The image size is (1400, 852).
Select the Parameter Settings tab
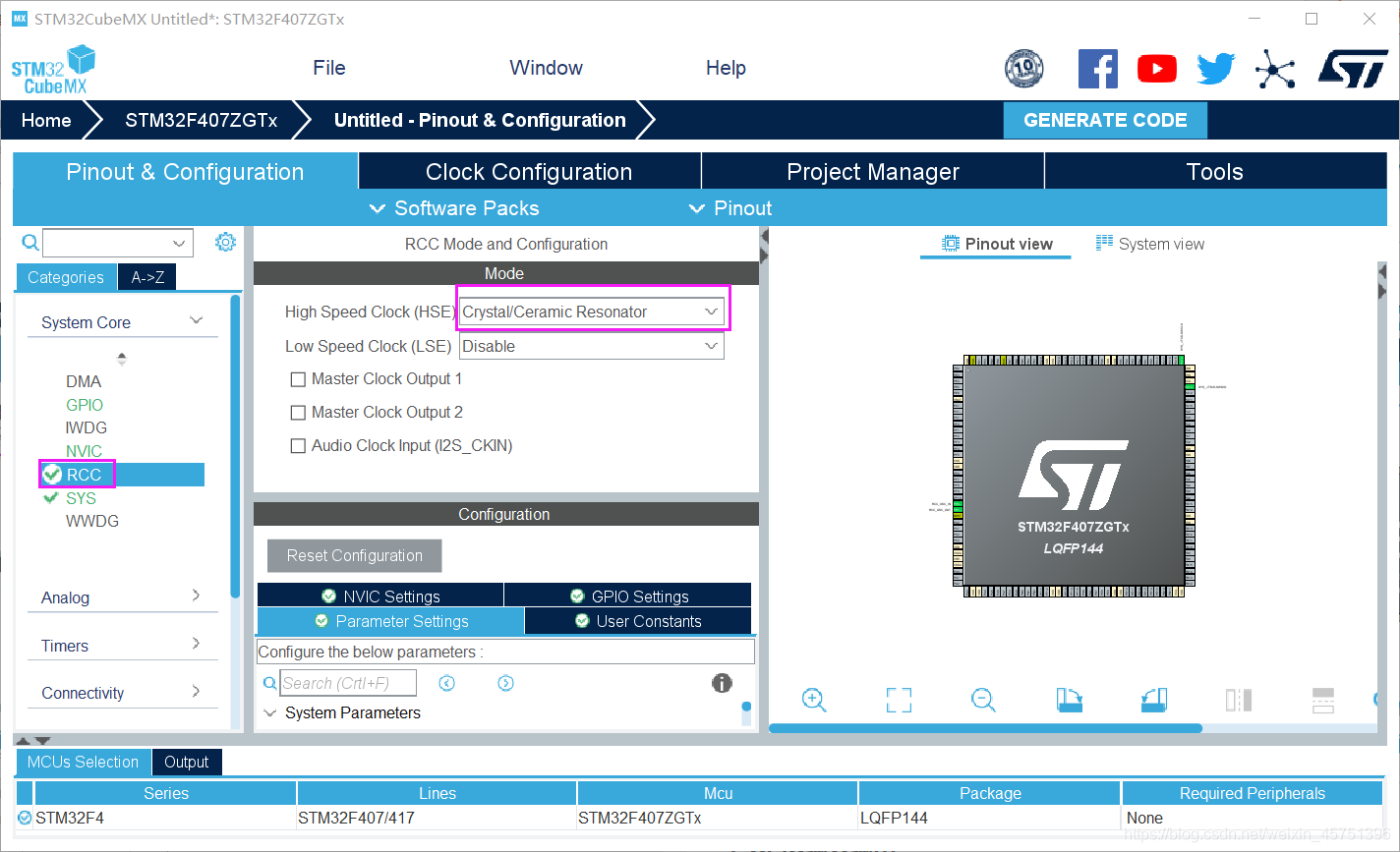(x=391, y=621)
